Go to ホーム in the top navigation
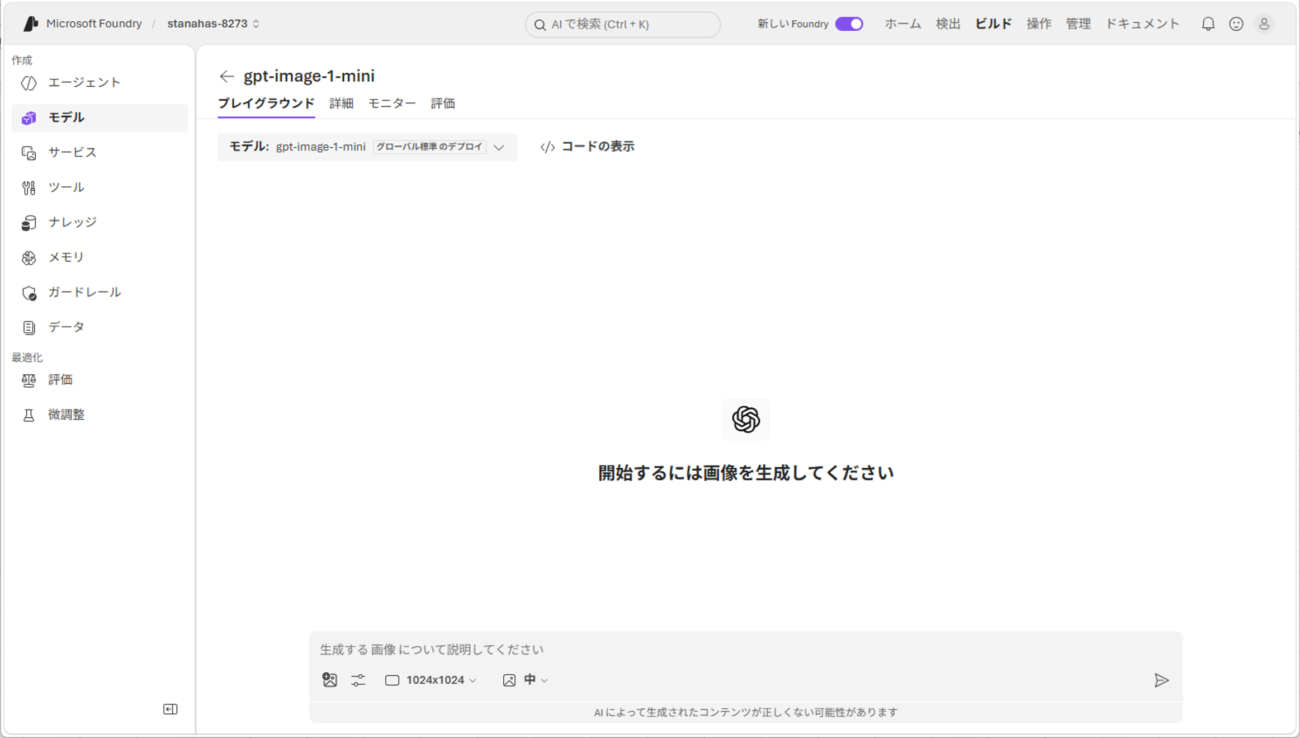 pyautogui.click(x=903, y=24)
